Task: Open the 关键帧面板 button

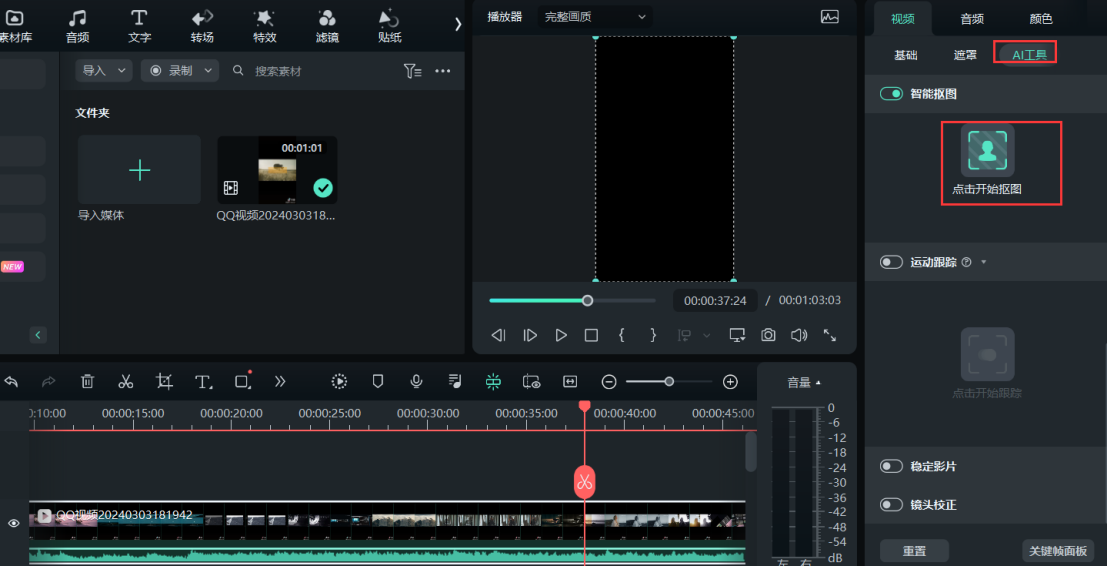Action: click(1058, 551)
